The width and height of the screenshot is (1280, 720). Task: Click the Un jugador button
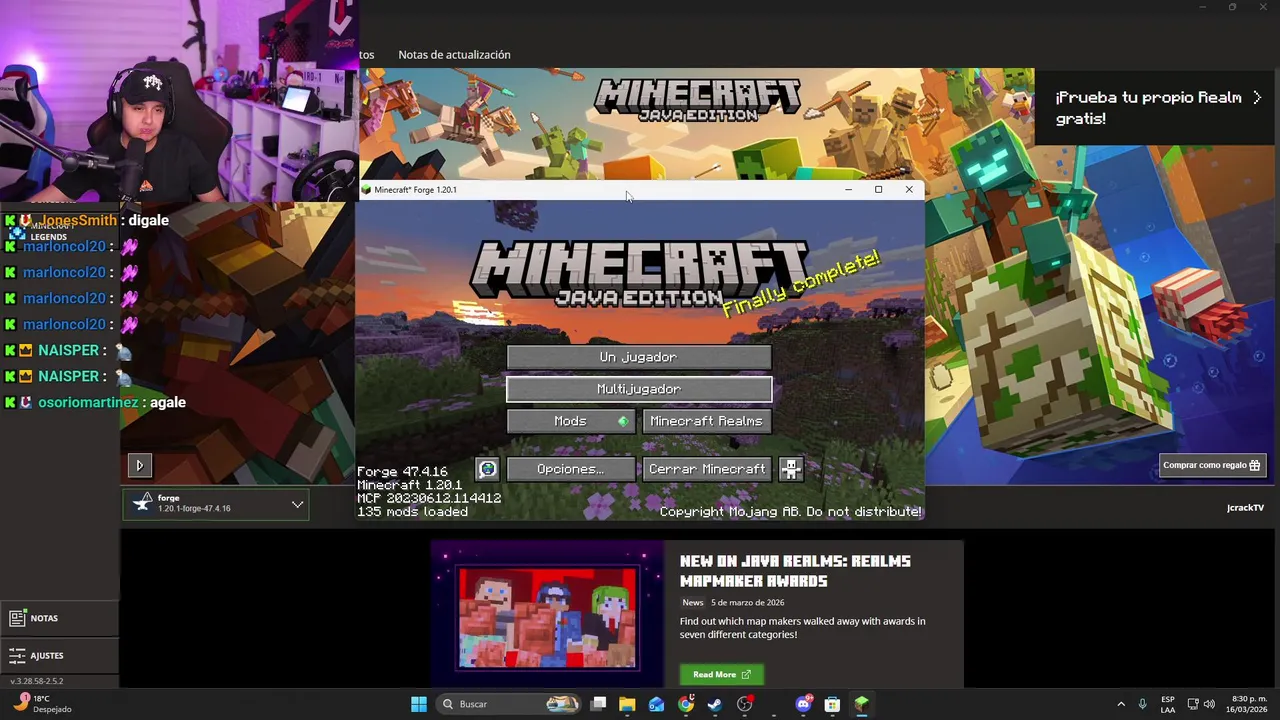[x=639, y=357]
